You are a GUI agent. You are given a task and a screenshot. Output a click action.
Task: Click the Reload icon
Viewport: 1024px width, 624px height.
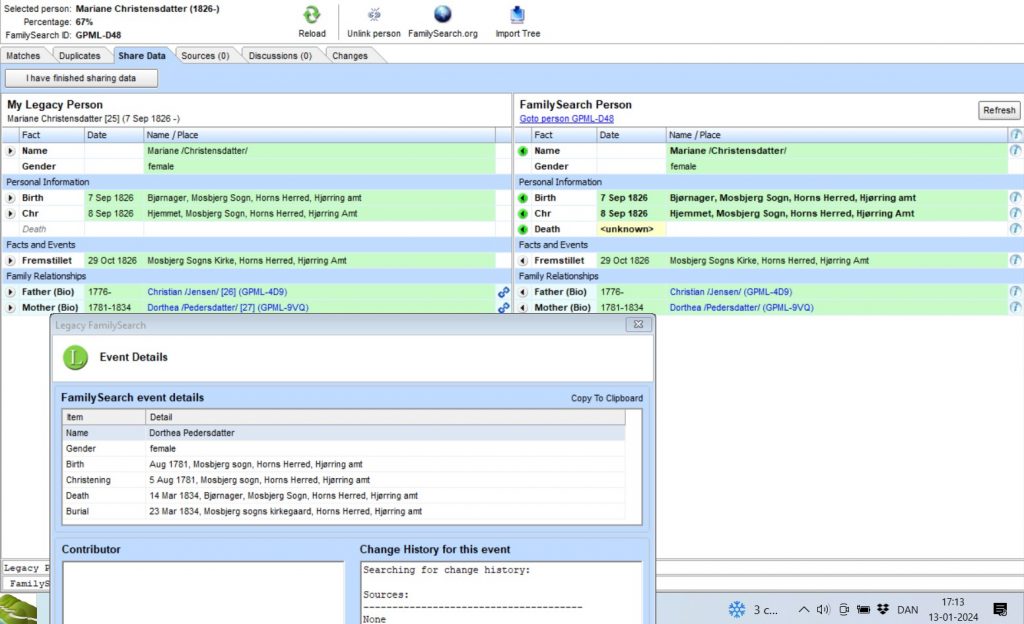tap(312, 15)
